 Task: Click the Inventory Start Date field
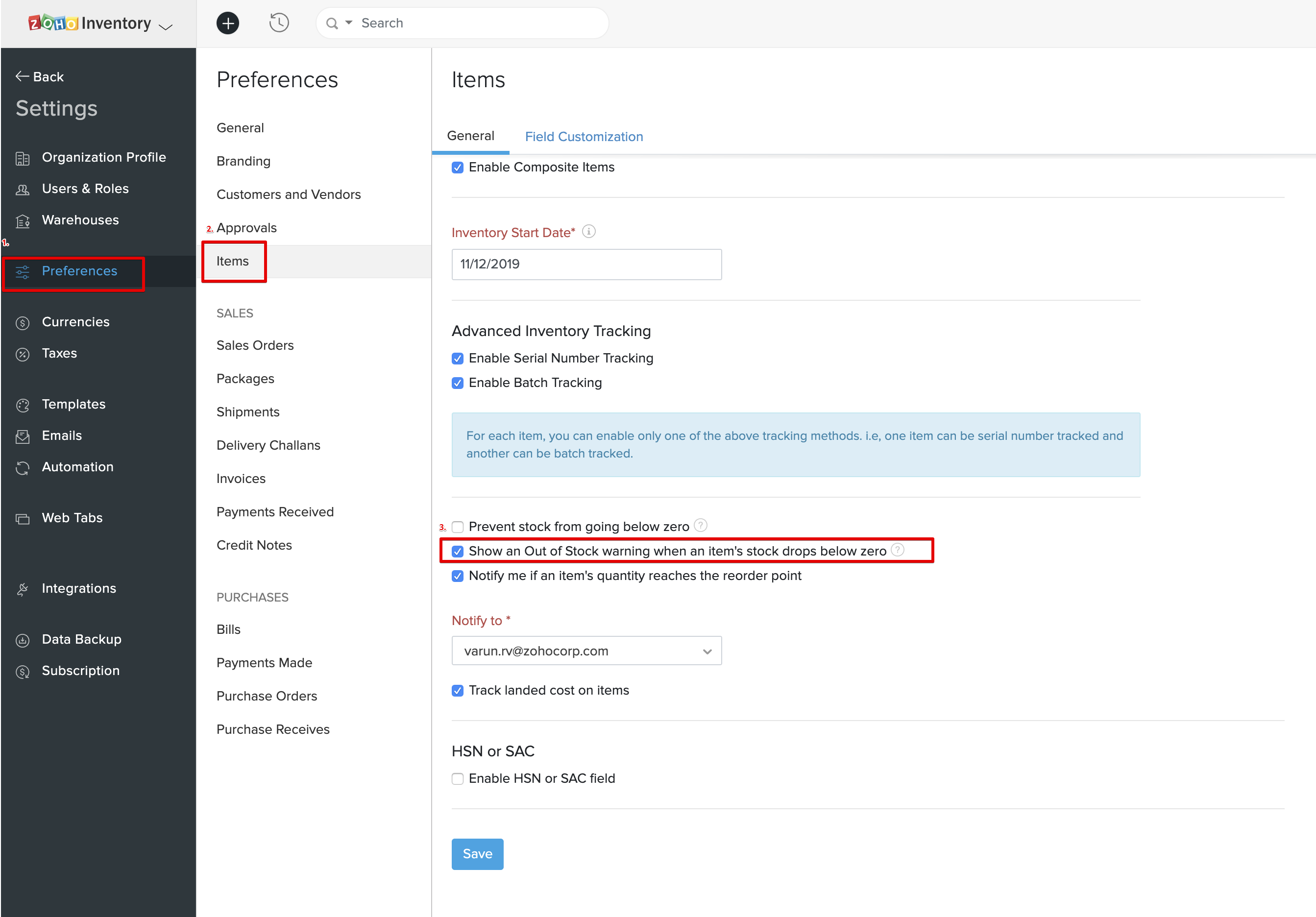click(586, 264)
